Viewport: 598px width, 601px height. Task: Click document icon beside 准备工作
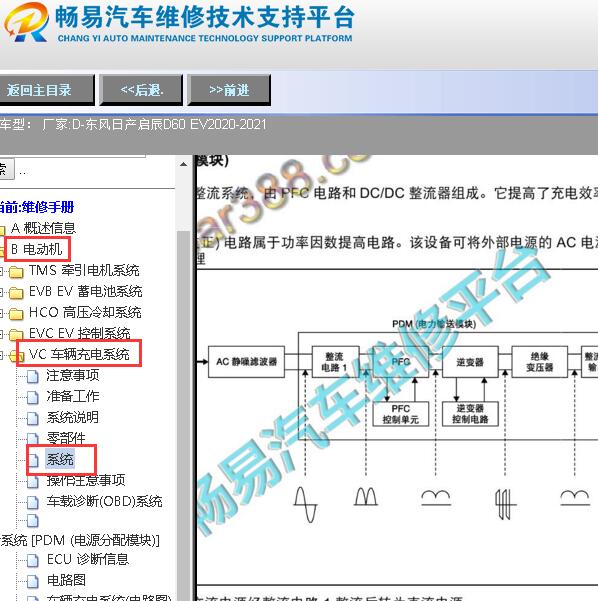(33, 397)
